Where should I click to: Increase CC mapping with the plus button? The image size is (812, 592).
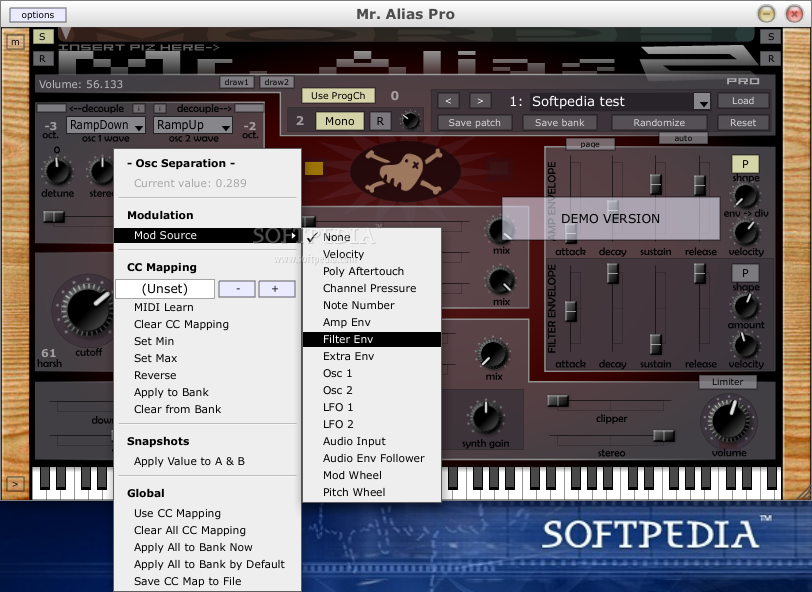tap(277, 289)
